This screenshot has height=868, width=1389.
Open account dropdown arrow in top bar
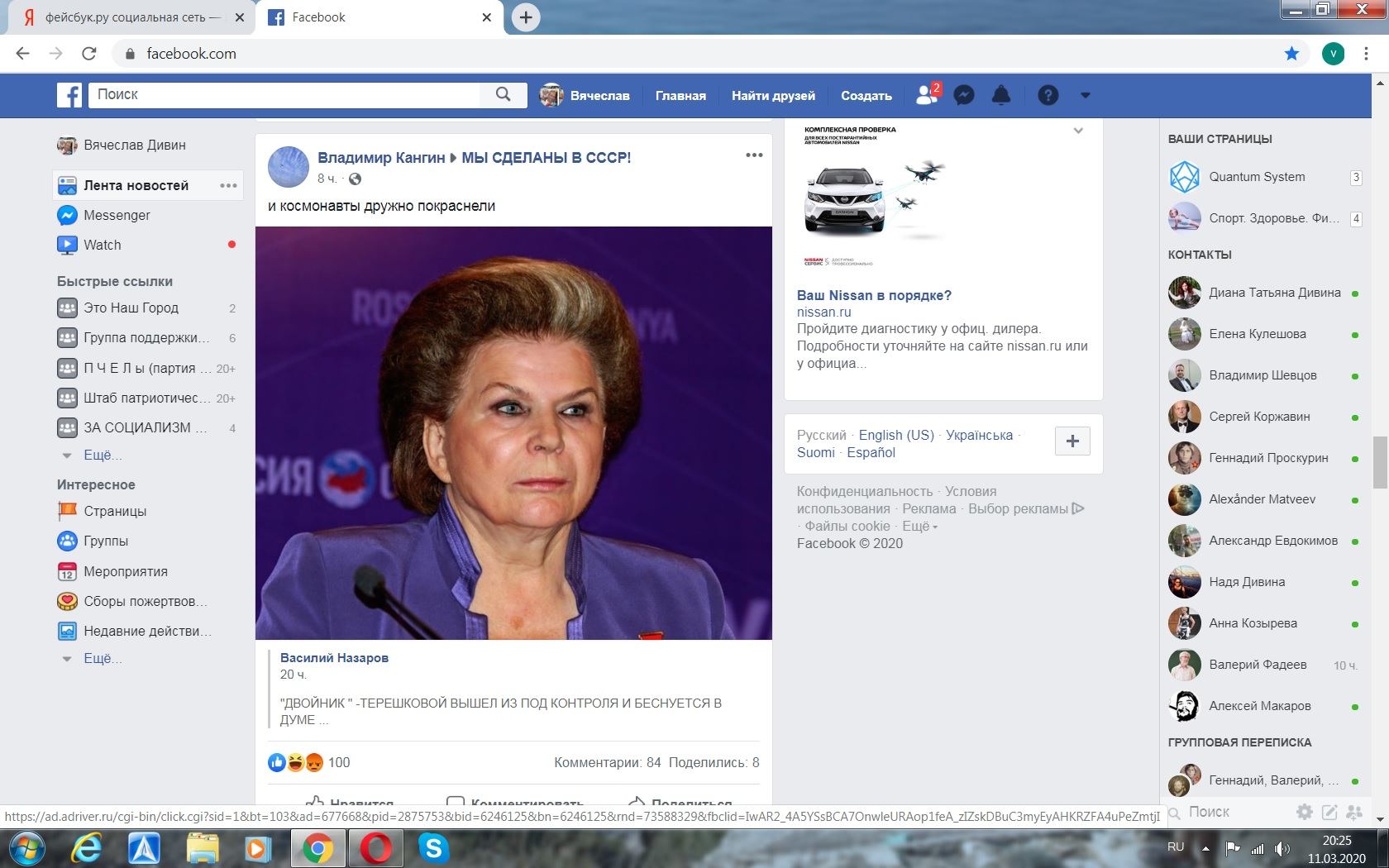[x=1086, y=95]
